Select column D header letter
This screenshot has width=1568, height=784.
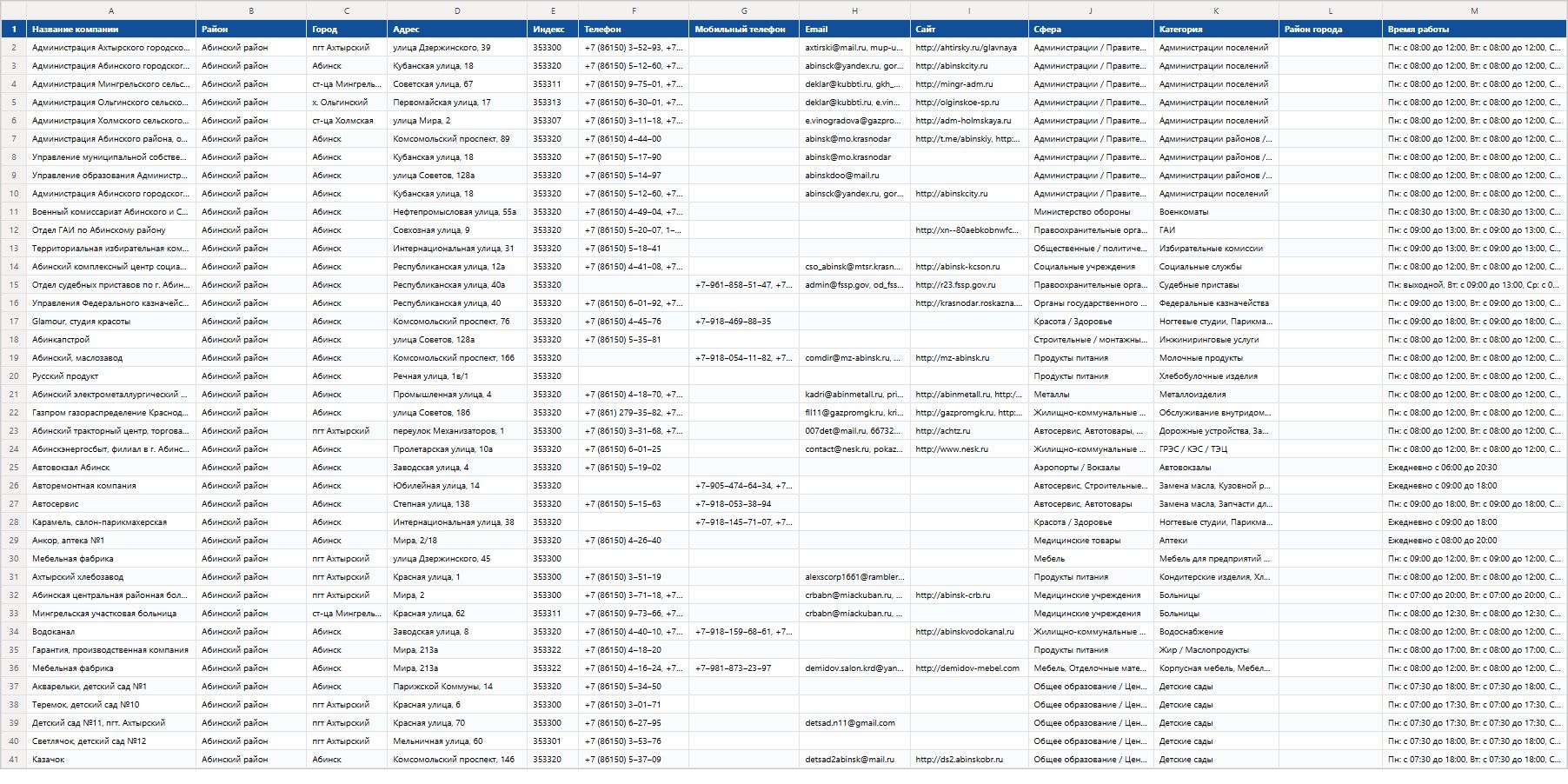(457, 10)
